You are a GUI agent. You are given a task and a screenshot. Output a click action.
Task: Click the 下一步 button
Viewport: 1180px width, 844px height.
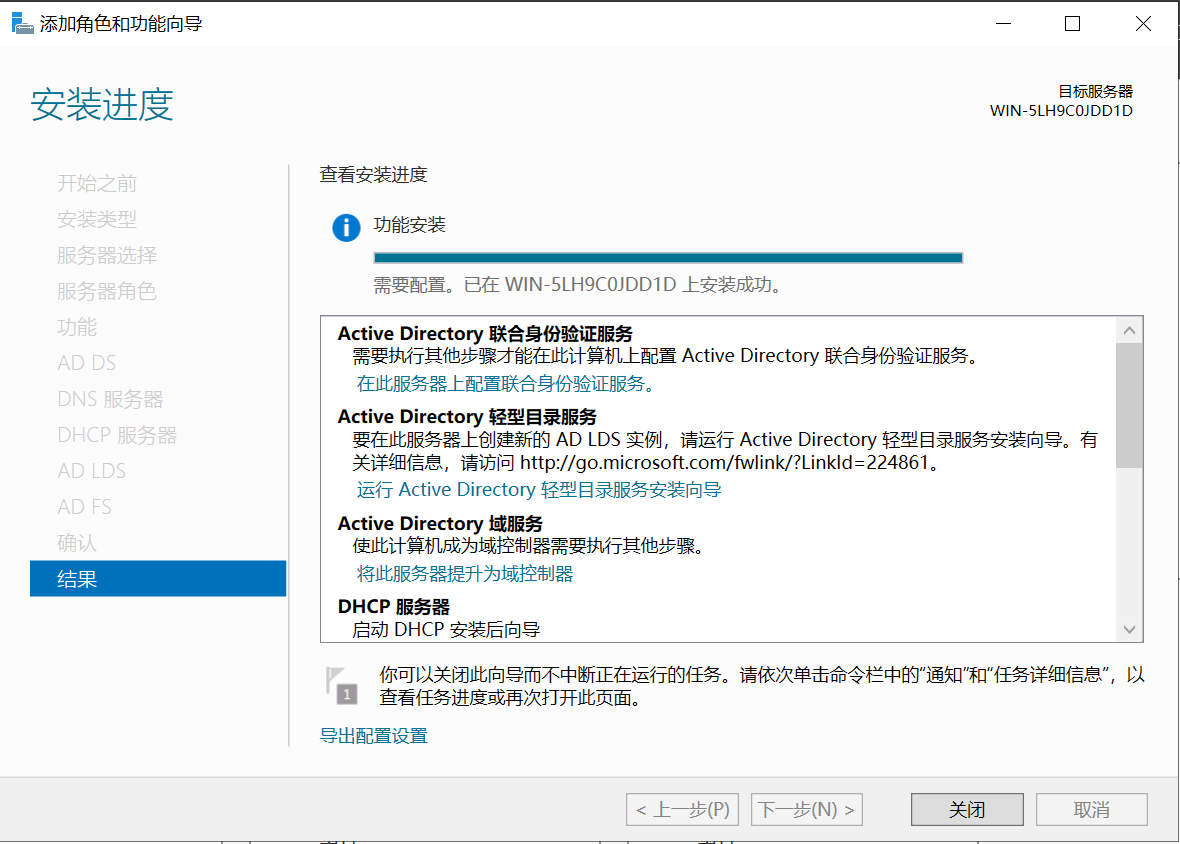[806, 809]
